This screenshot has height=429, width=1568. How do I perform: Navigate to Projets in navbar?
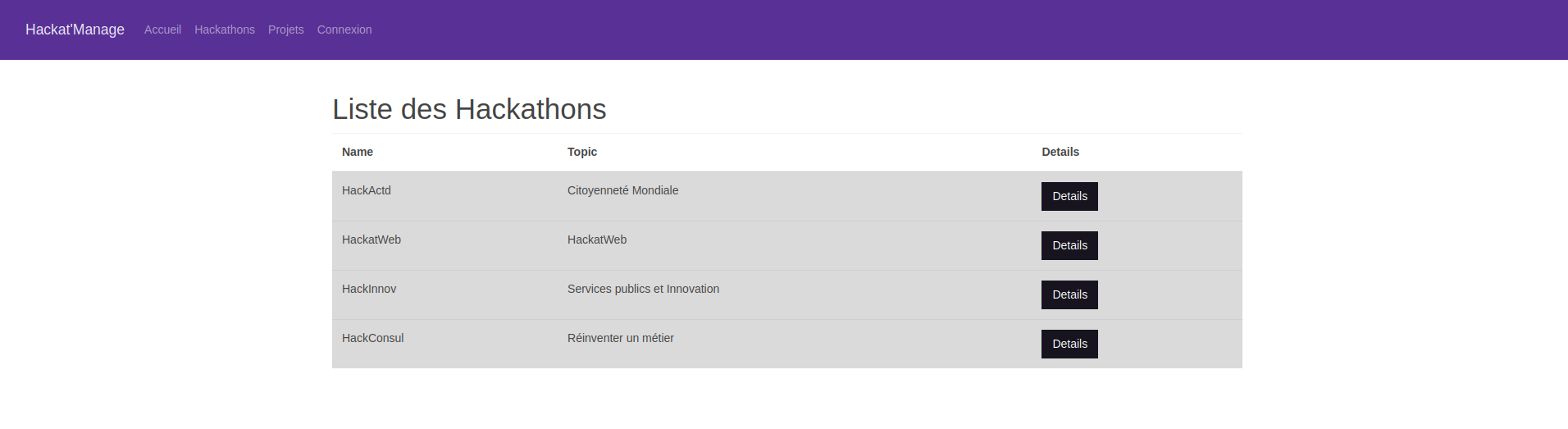coord(285,30)
